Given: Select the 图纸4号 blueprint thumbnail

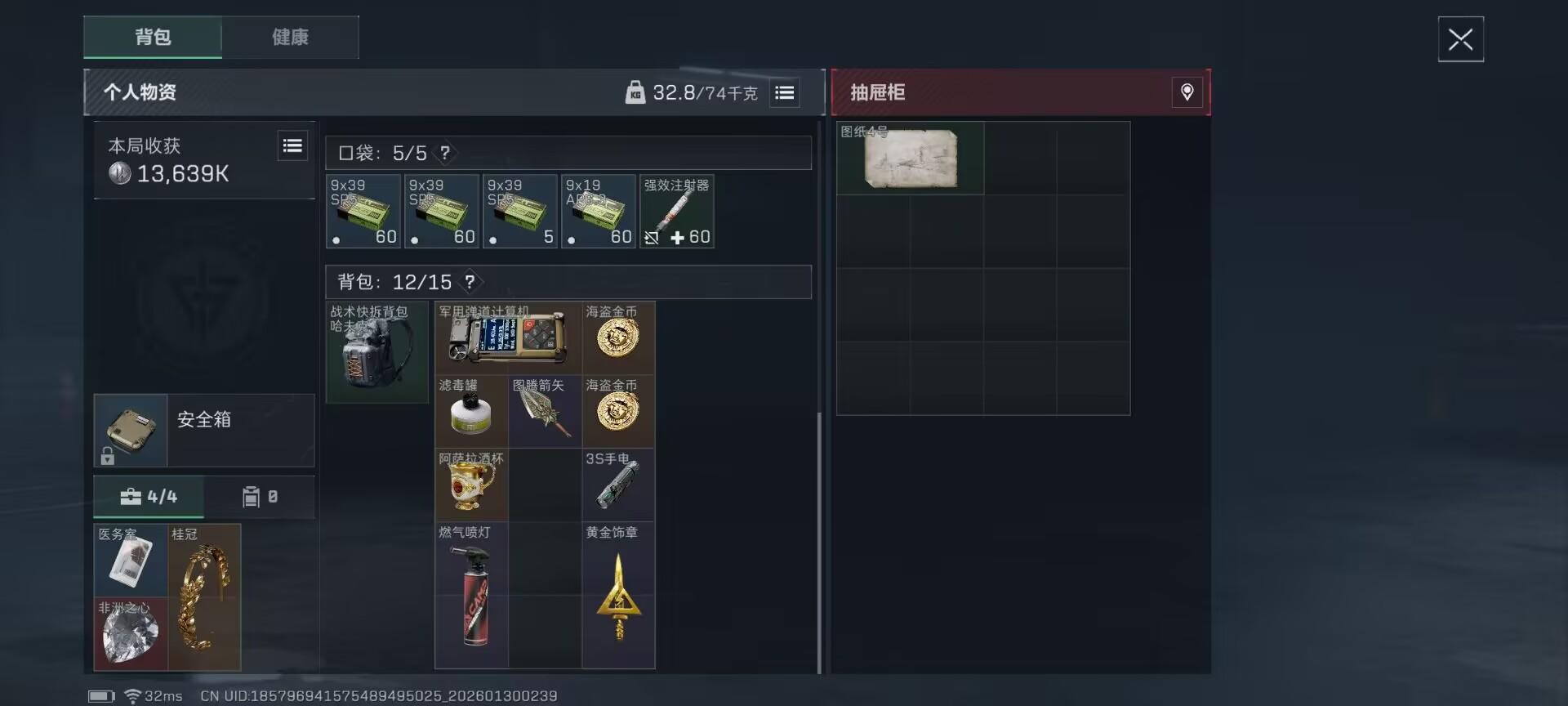Looking at the screenshot, I should click(911, 159).
